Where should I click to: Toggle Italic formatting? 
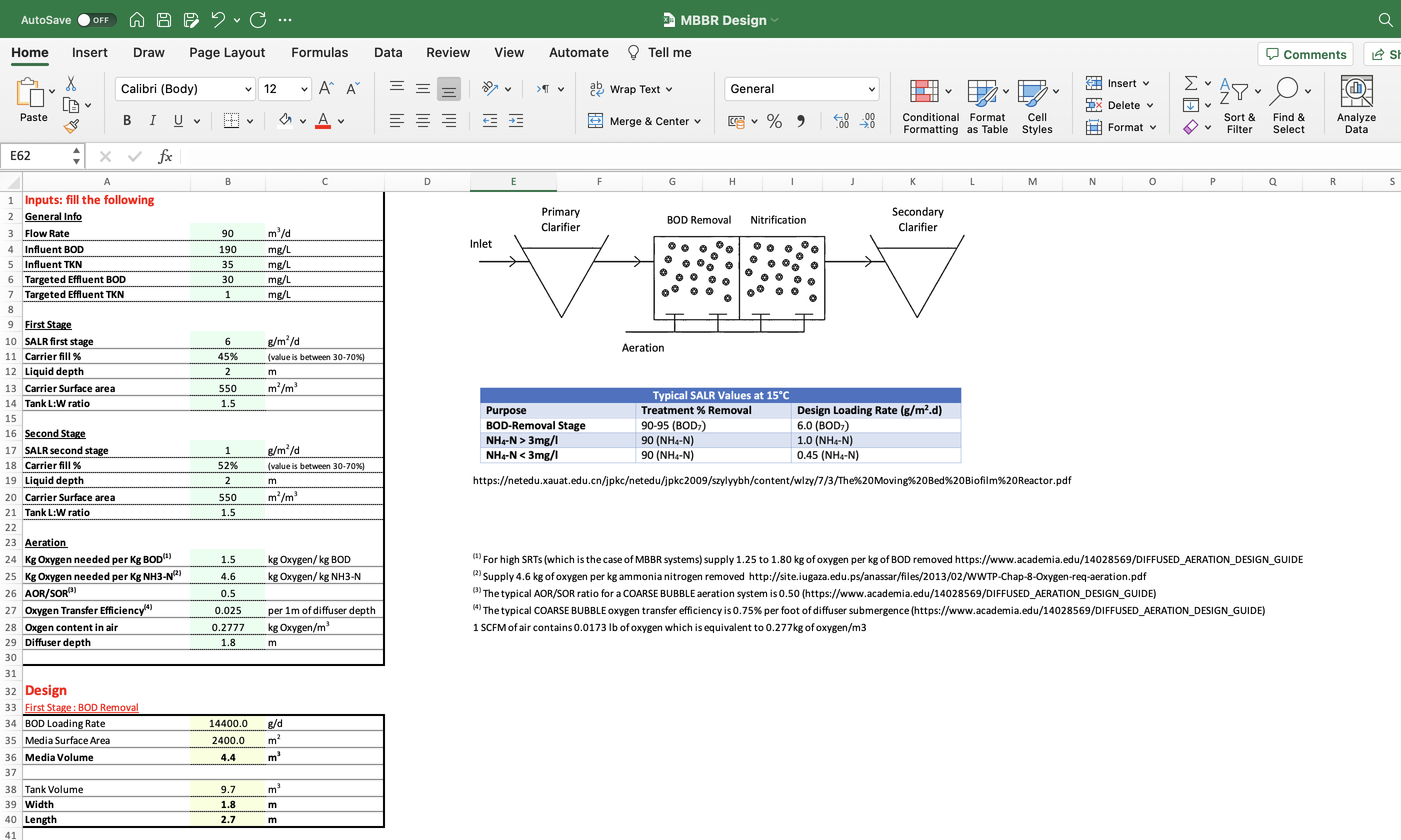(x=152, y=120)
